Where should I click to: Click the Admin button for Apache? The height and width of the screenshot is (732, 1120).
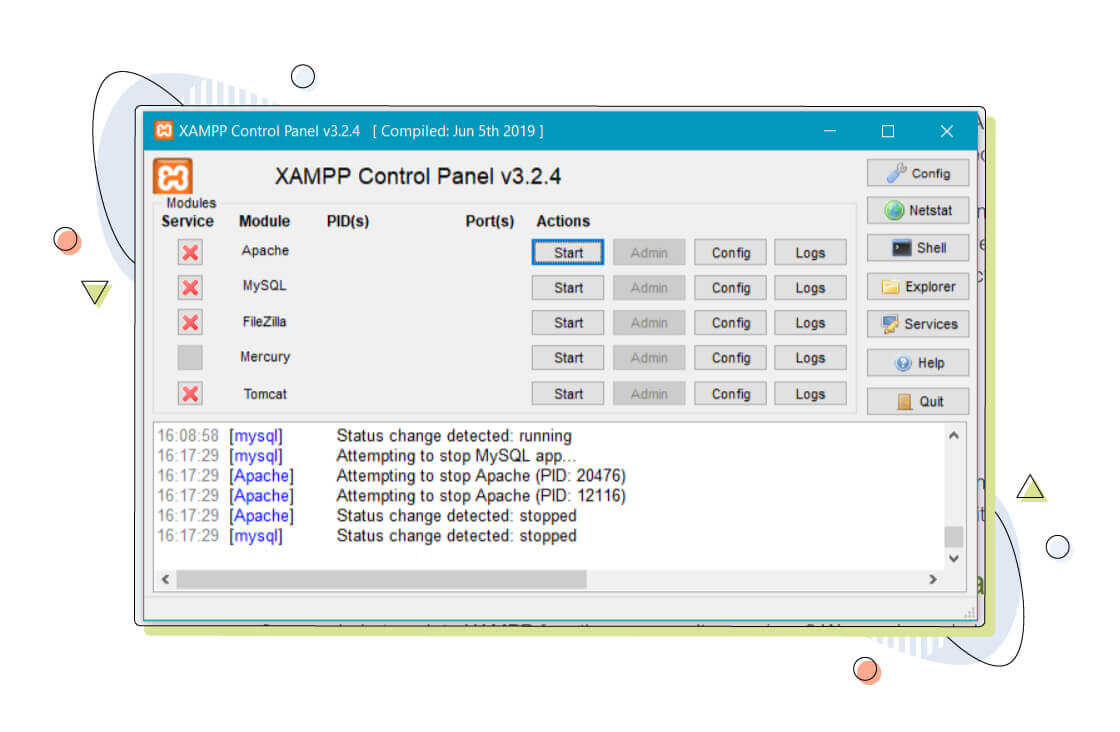(649, 253)
